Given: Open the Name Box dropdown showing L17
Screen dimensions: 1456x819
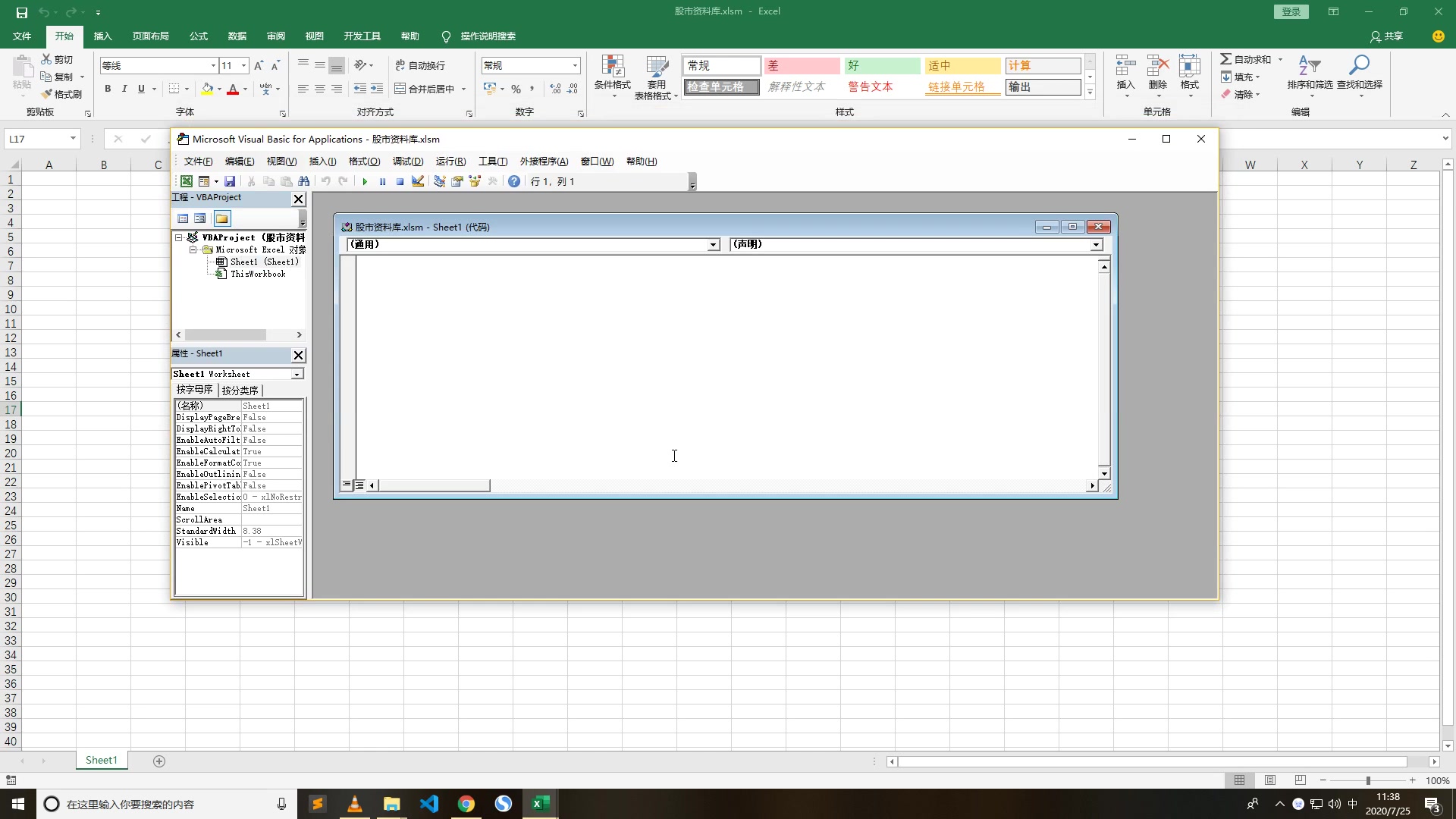Looking at the screenshot, I should click(x=73, y=139).
